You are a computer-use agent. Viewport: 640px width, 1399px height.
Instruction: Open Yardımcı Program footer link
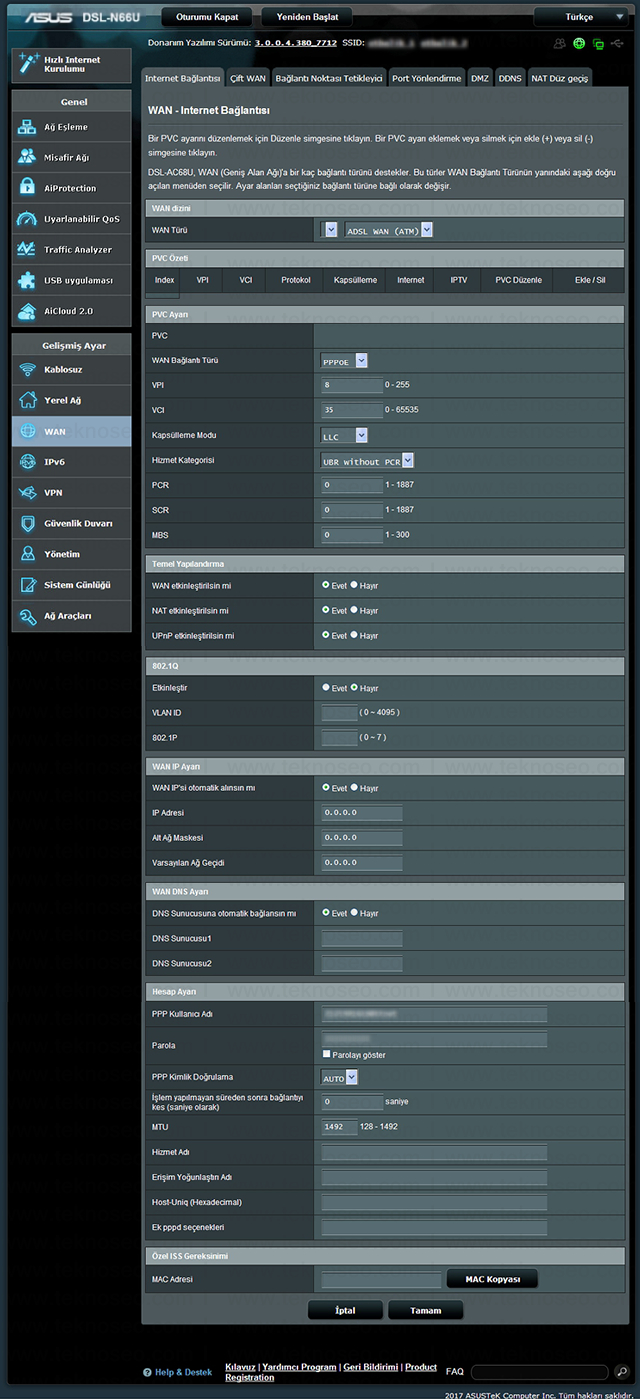tap(298, 1367)
